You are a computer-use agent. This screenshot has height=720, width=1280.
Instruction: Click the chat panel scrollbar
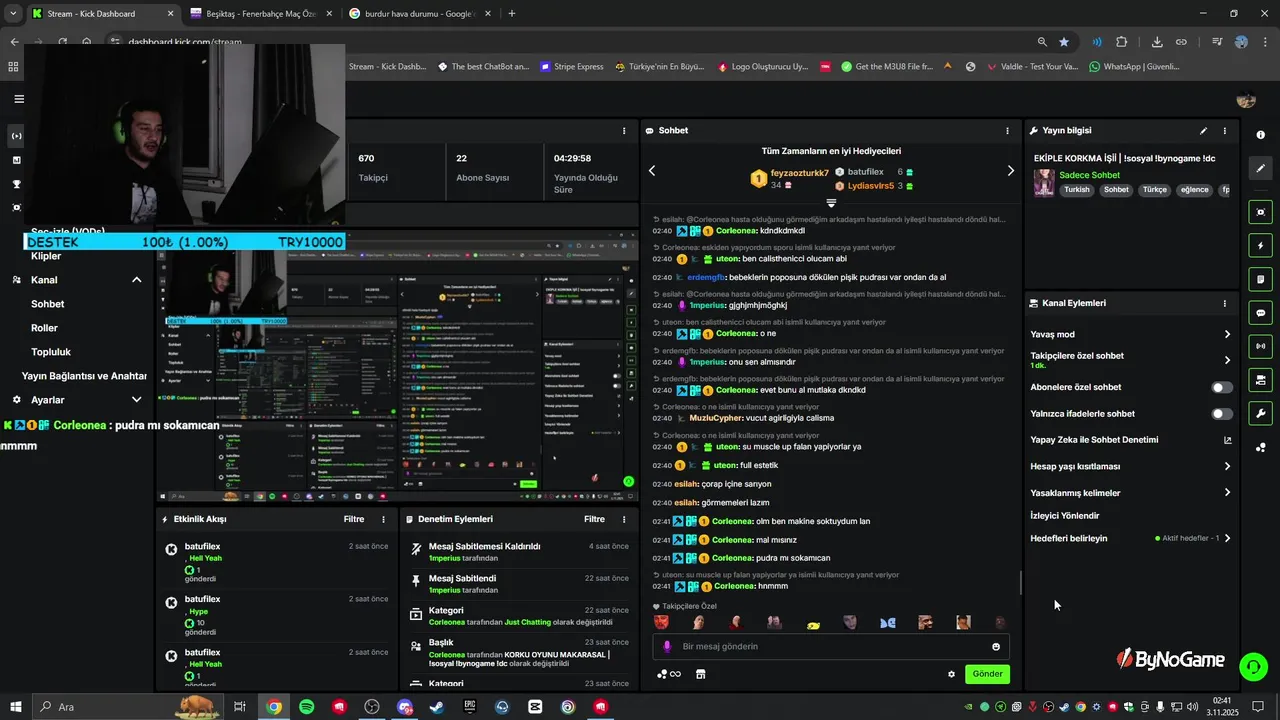click(1020, 582)
